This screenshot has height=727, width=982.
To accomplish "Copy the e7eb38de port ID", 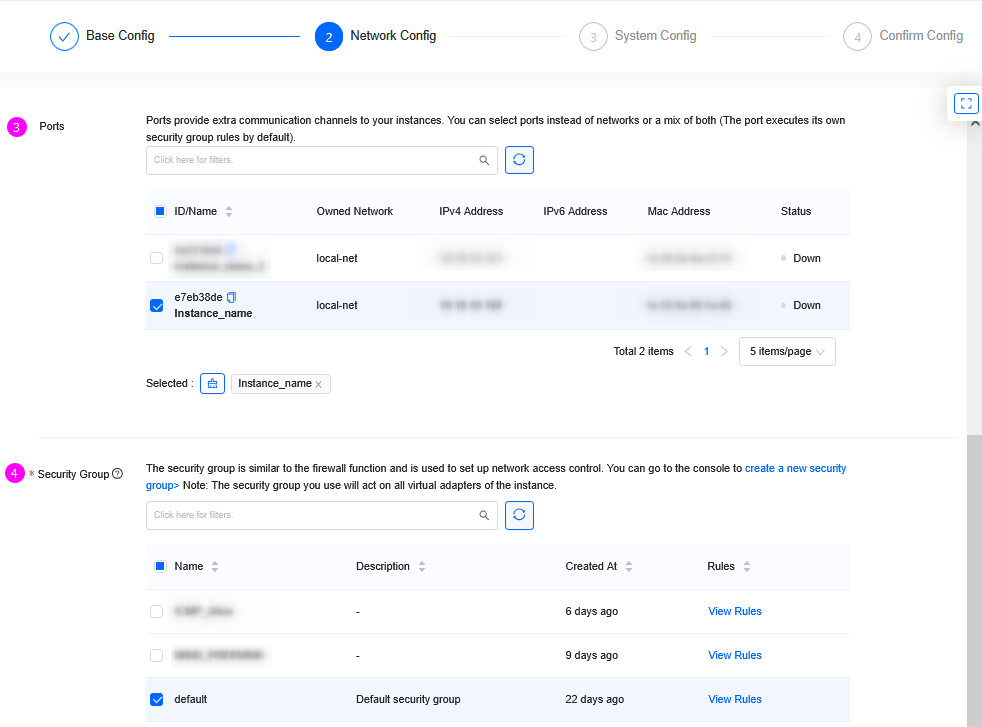I will (x=232, y=297).
